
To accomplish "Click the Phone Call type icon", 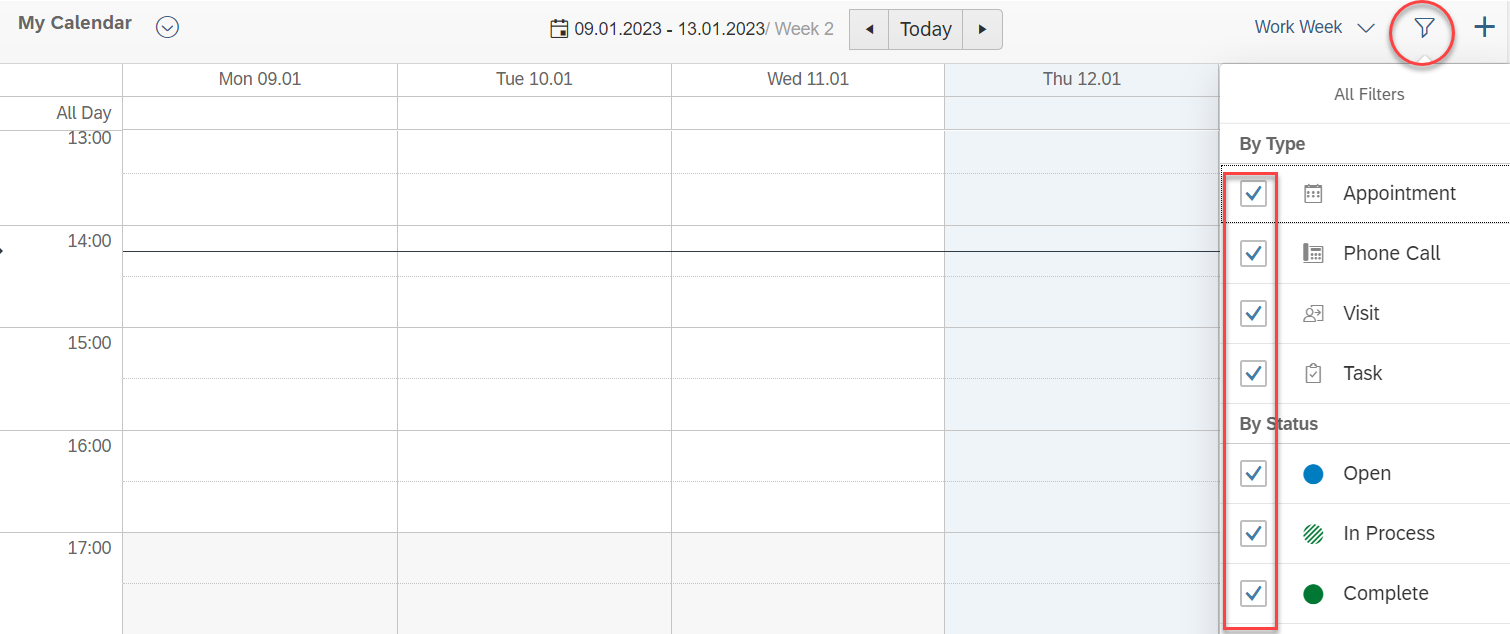I will click(x=1313, y=254).
